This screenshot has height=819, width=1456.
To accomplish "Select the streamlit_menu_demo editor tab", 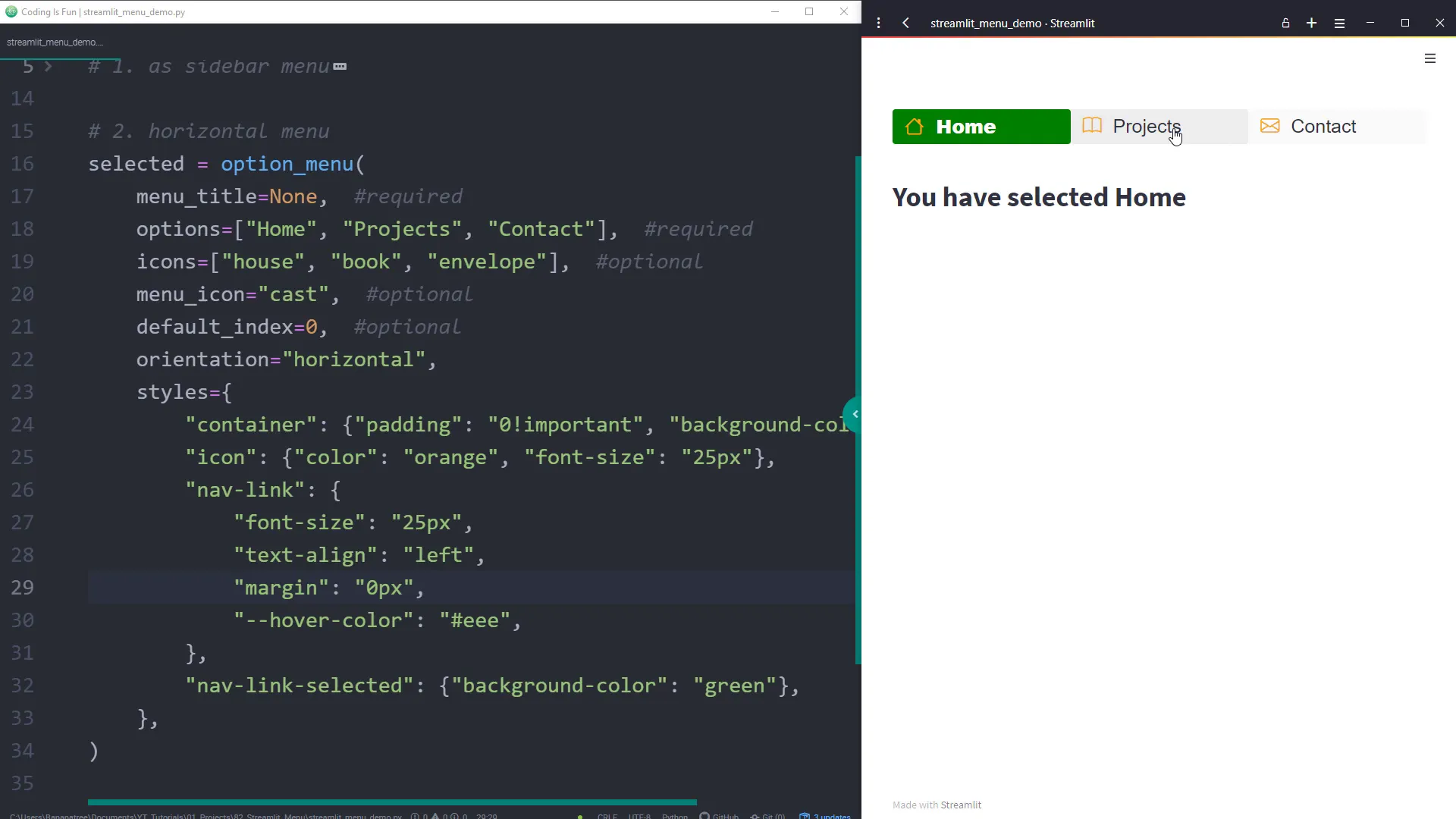I will [x=55, y=42].
